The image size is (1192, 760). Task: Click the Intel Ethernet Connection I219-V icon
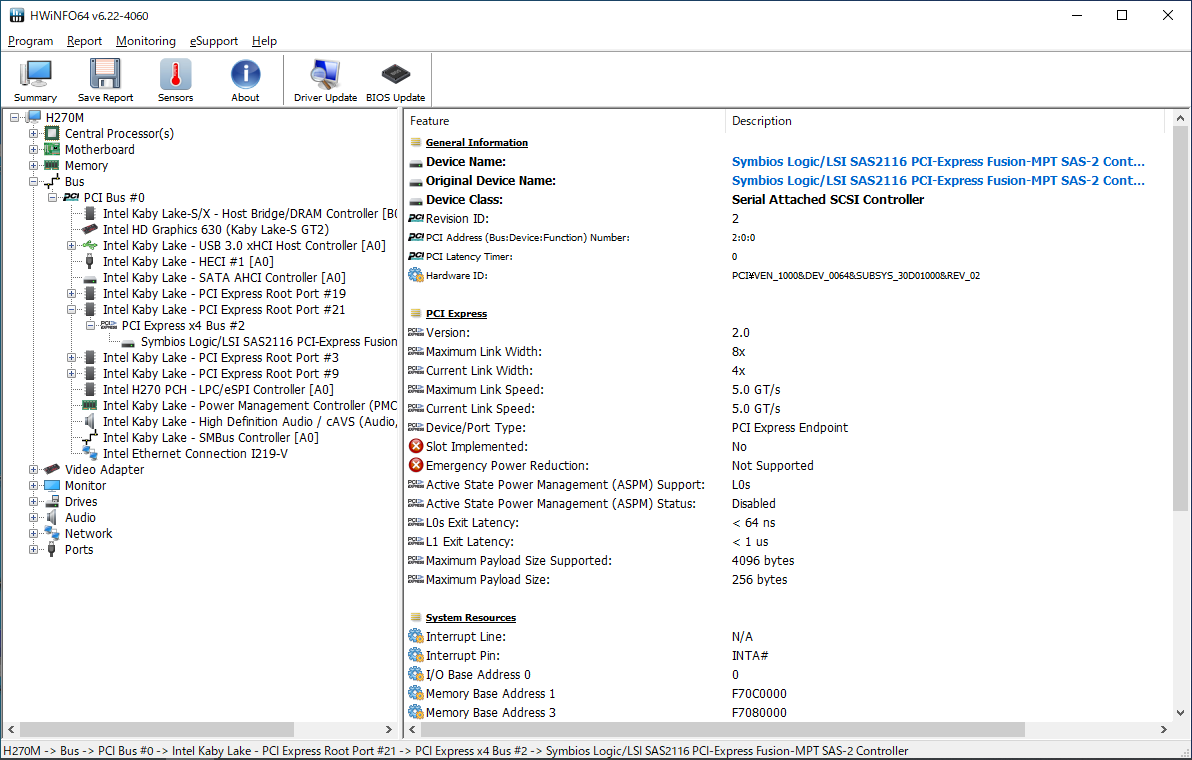(90, 454)
